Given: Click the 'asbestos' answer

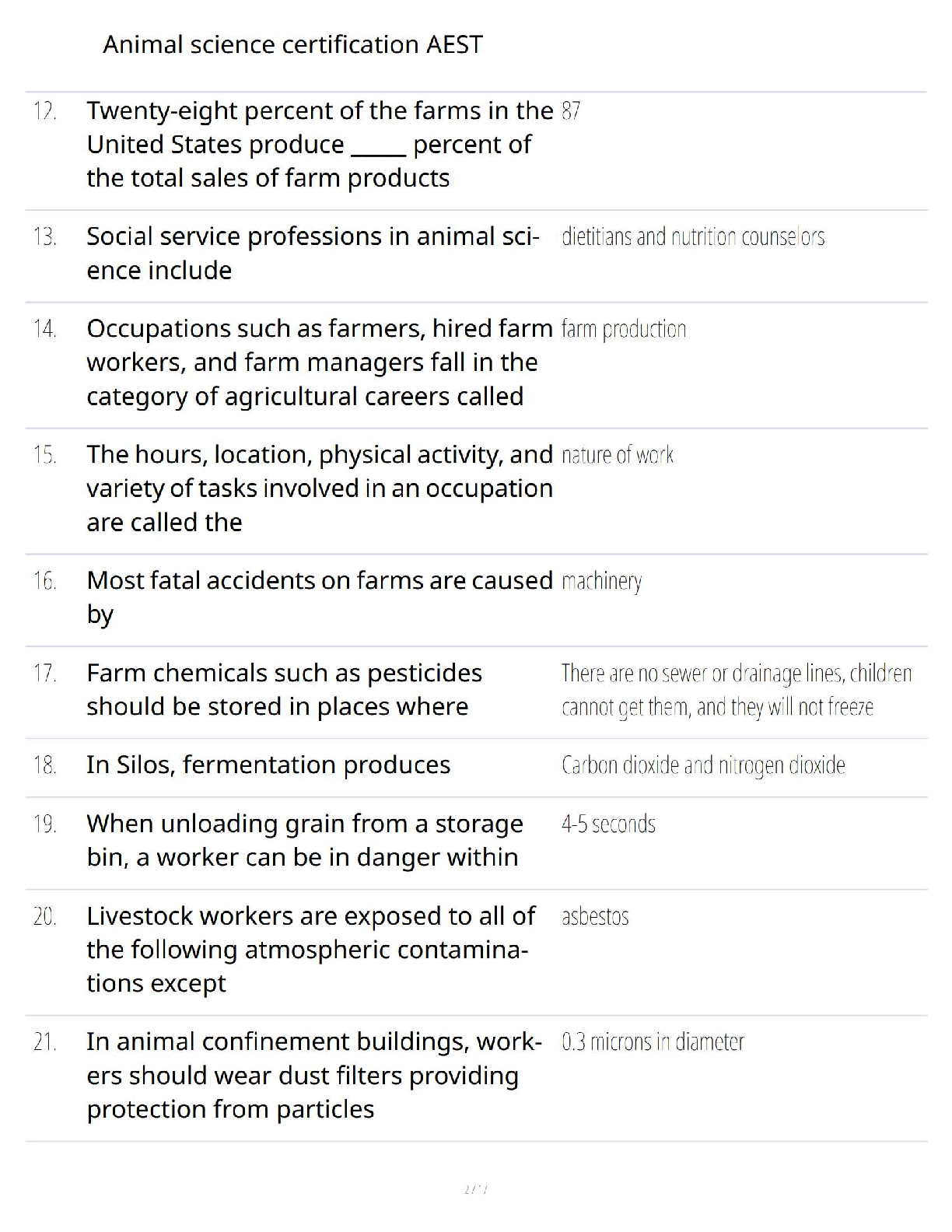Looking at the screenshot, I should point(595,916).
